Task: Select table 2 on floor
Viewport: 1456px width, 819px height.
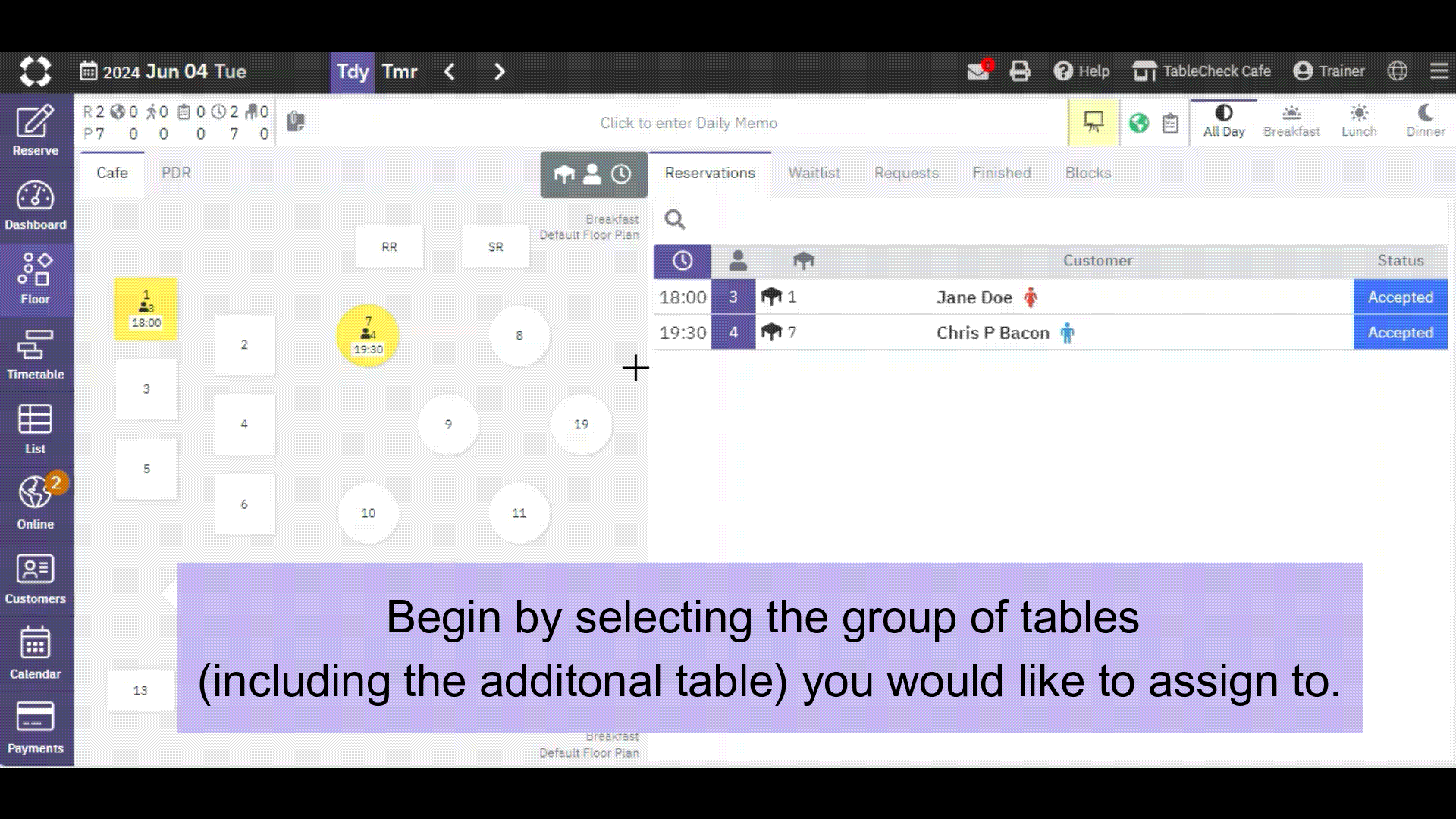Action: [x=244, y=344]
